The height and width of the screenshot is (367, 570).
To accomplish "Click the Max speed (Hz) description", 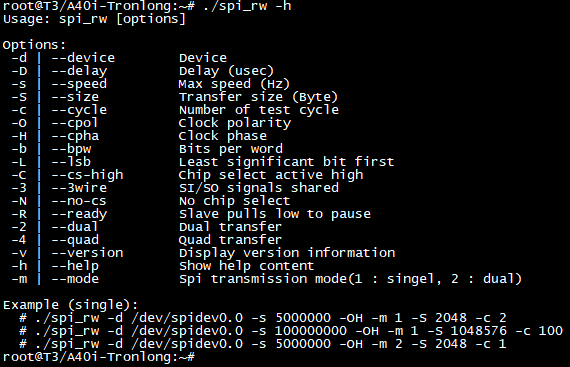I will click(x=234, y=84).
